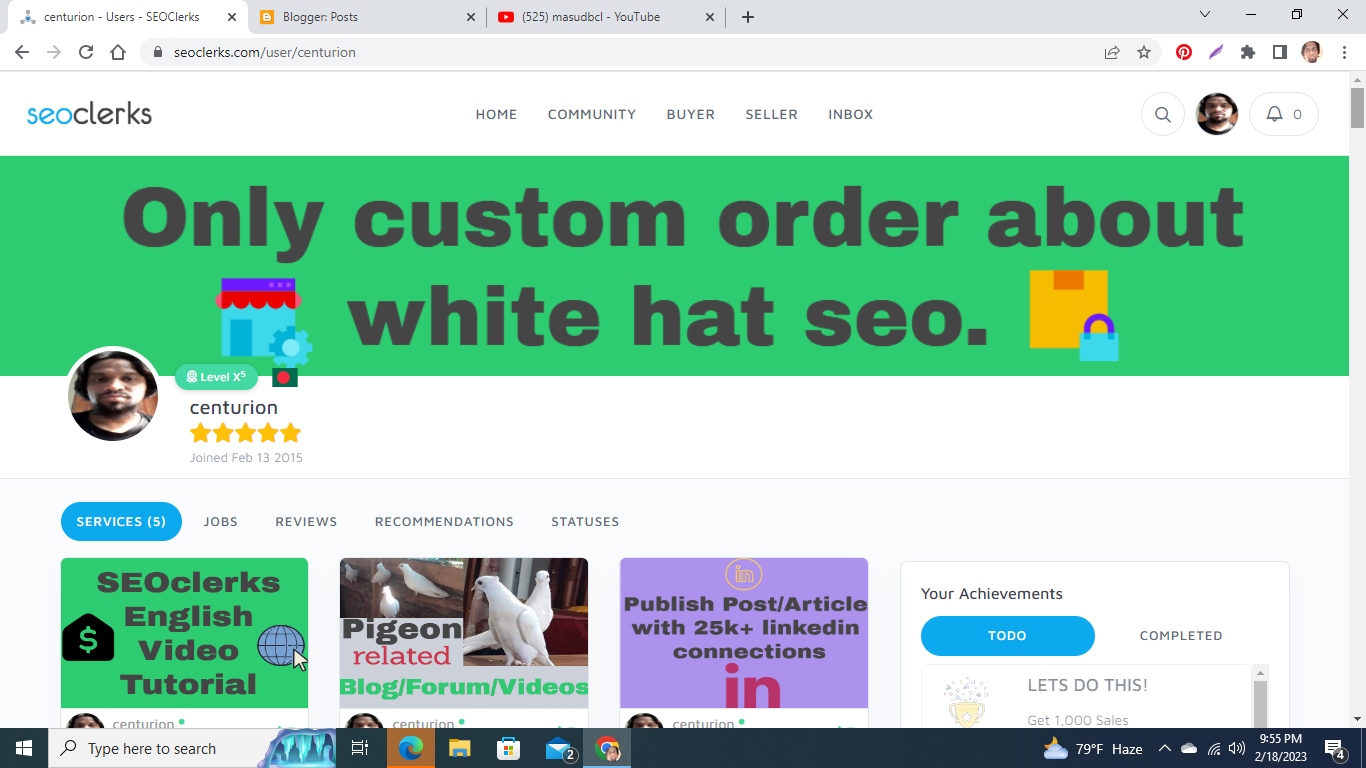Toggle the browser side panel icon
The image size is (1366, 768).
(x=1279, y=52)
